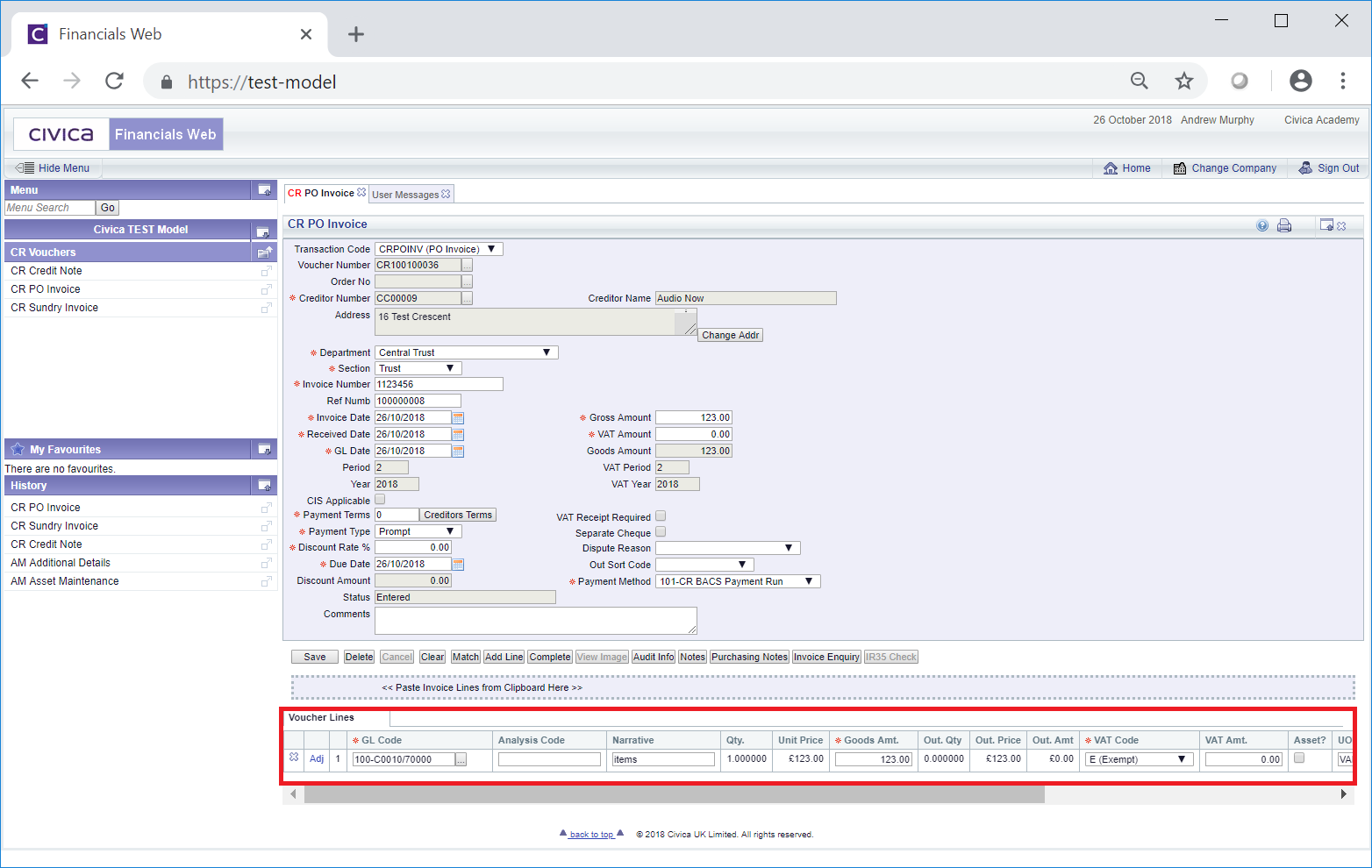Click Change Company link

pos(1225,168)
